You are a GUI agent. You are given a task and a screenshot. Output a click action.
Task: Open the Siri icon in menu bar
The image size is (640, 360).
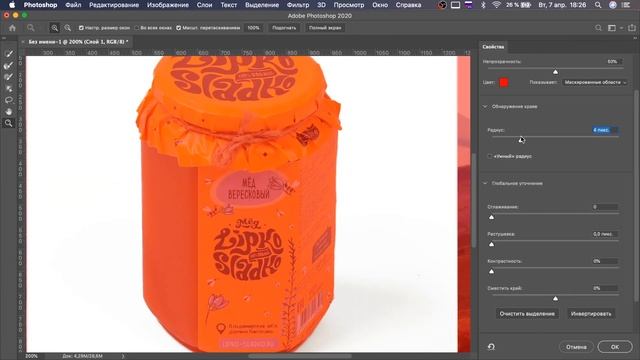pyautogui.click(x=613, y=5)
